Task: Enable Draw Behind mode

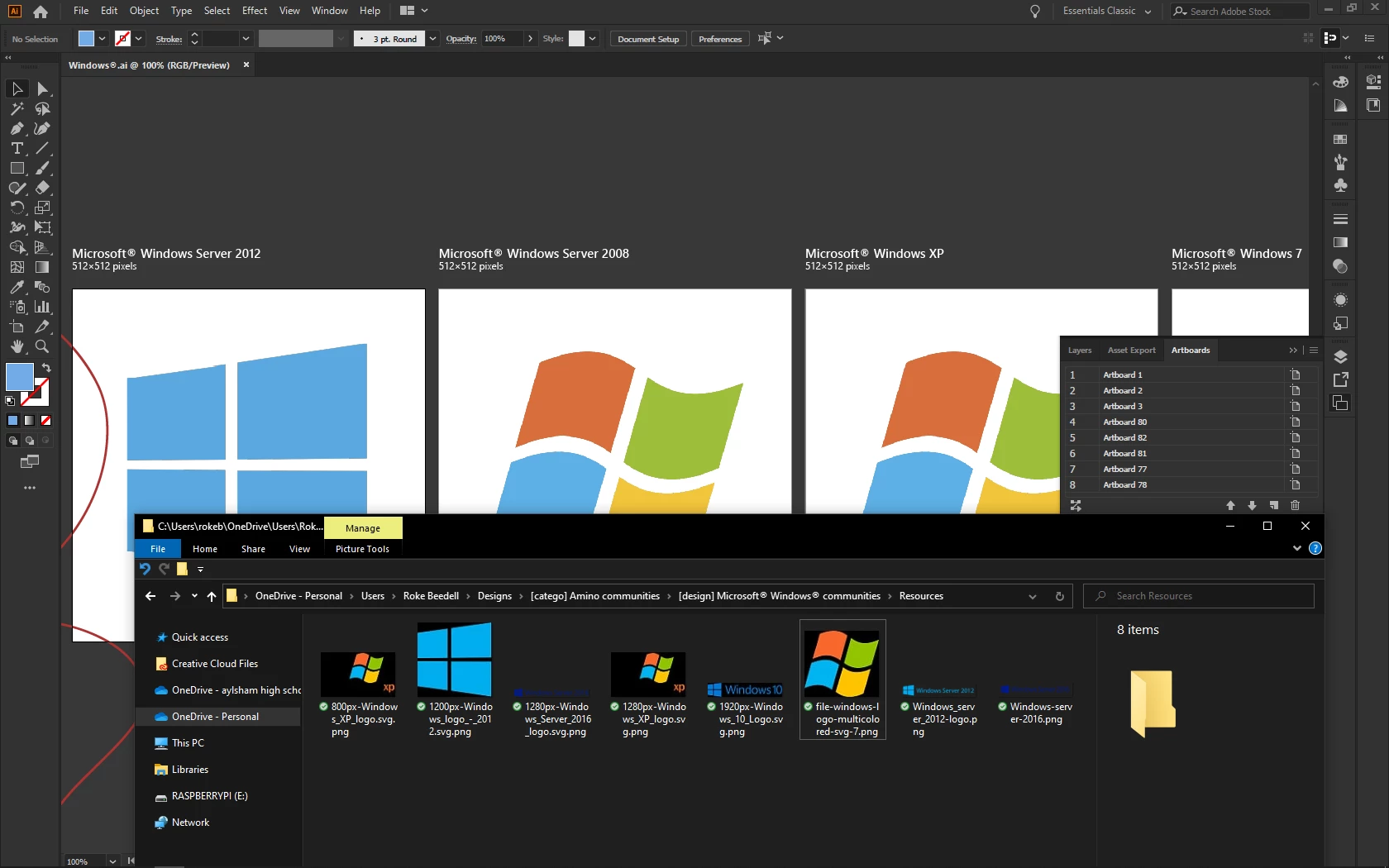Action: [29, 441]
